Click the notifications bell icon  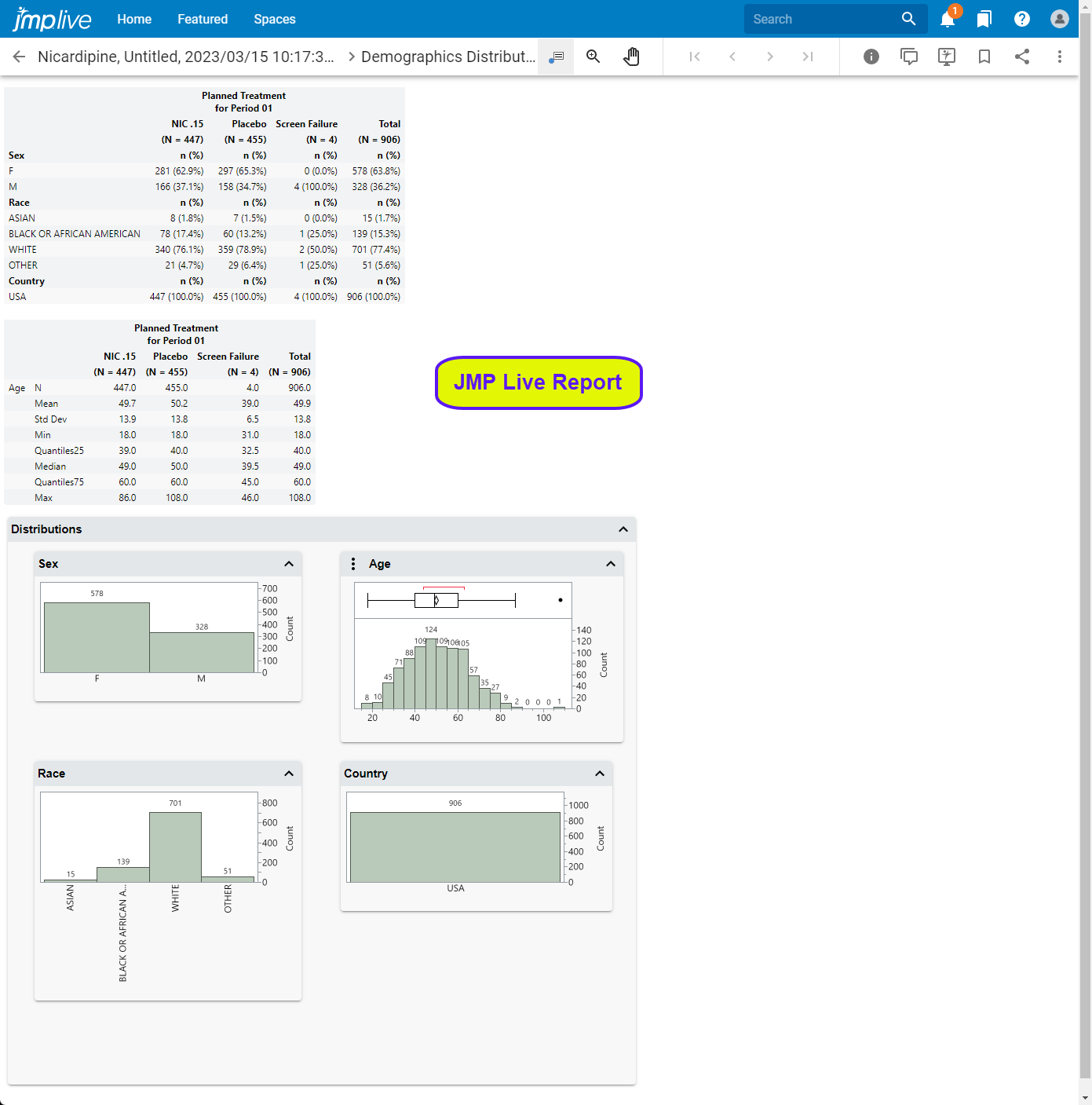coord(948,20)
